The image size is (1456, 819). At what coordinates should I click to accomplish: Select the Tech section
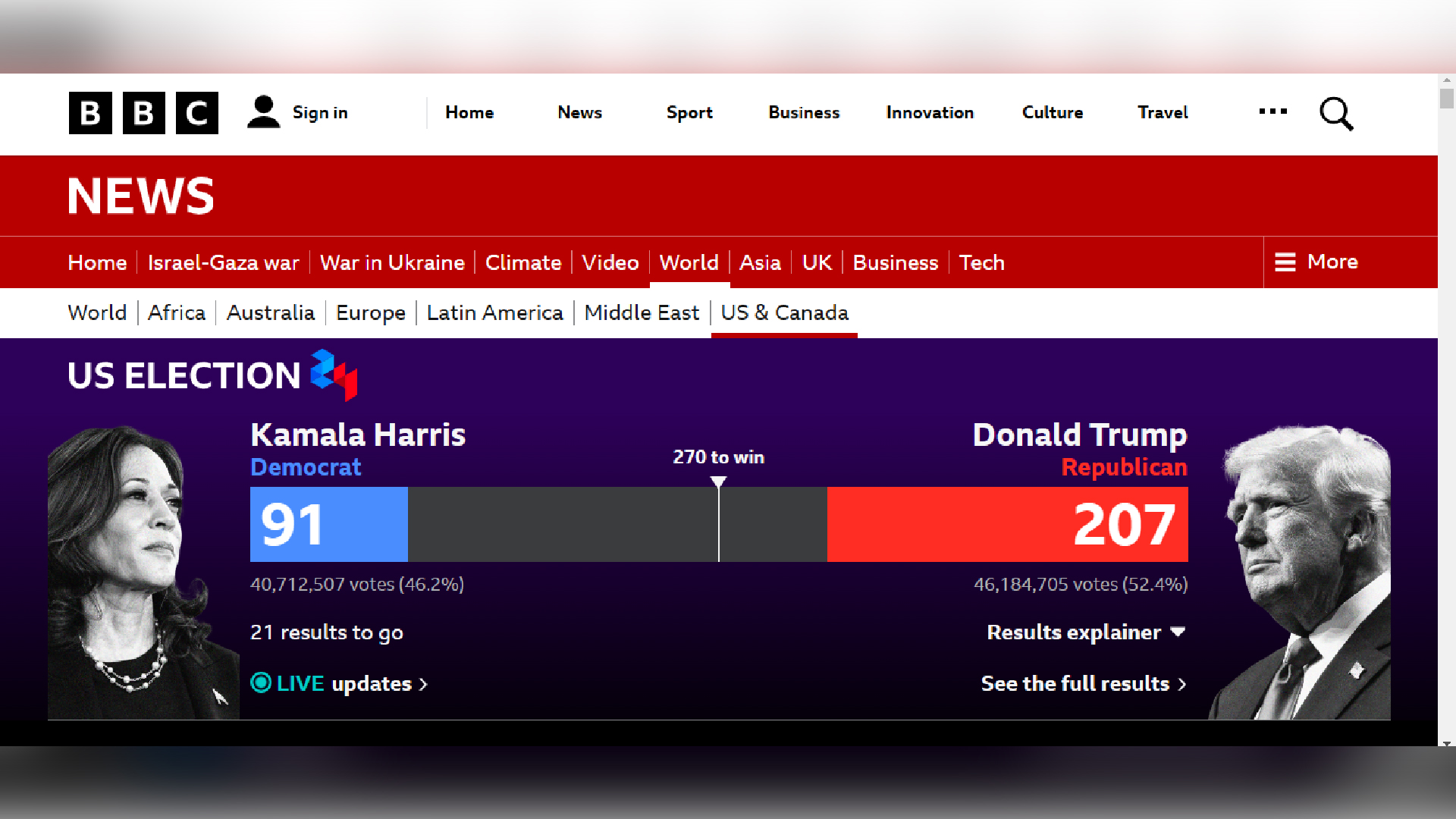[x=982, y=262]
